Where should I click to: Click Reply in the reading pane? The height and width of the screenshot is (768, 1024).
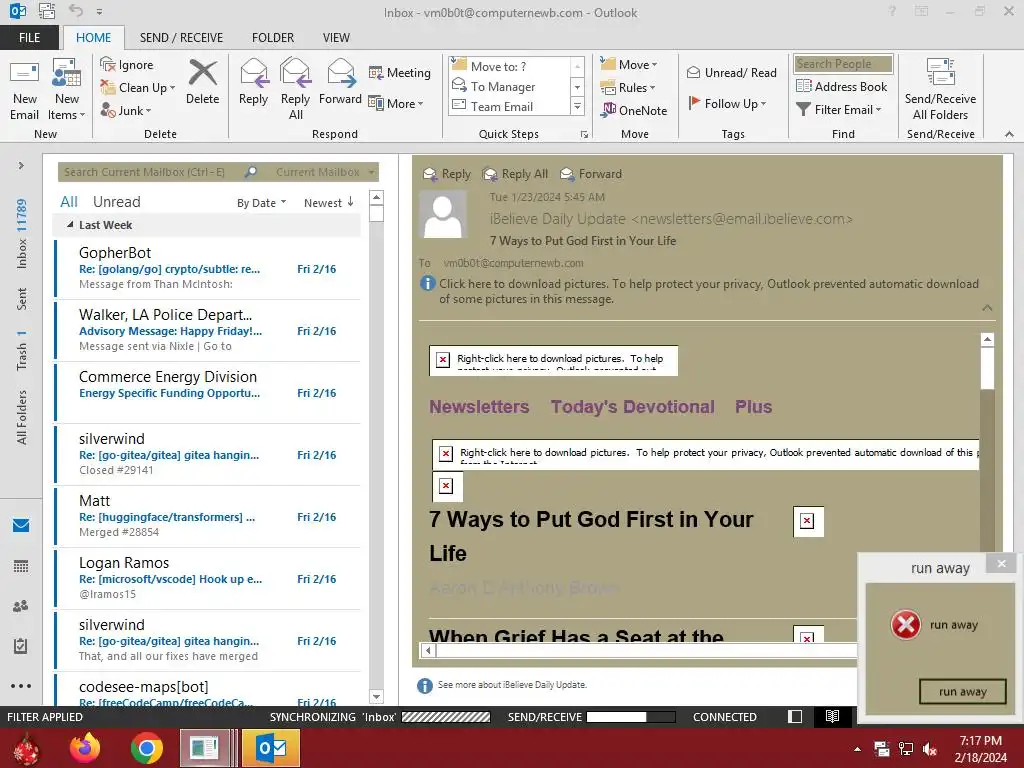447,174
